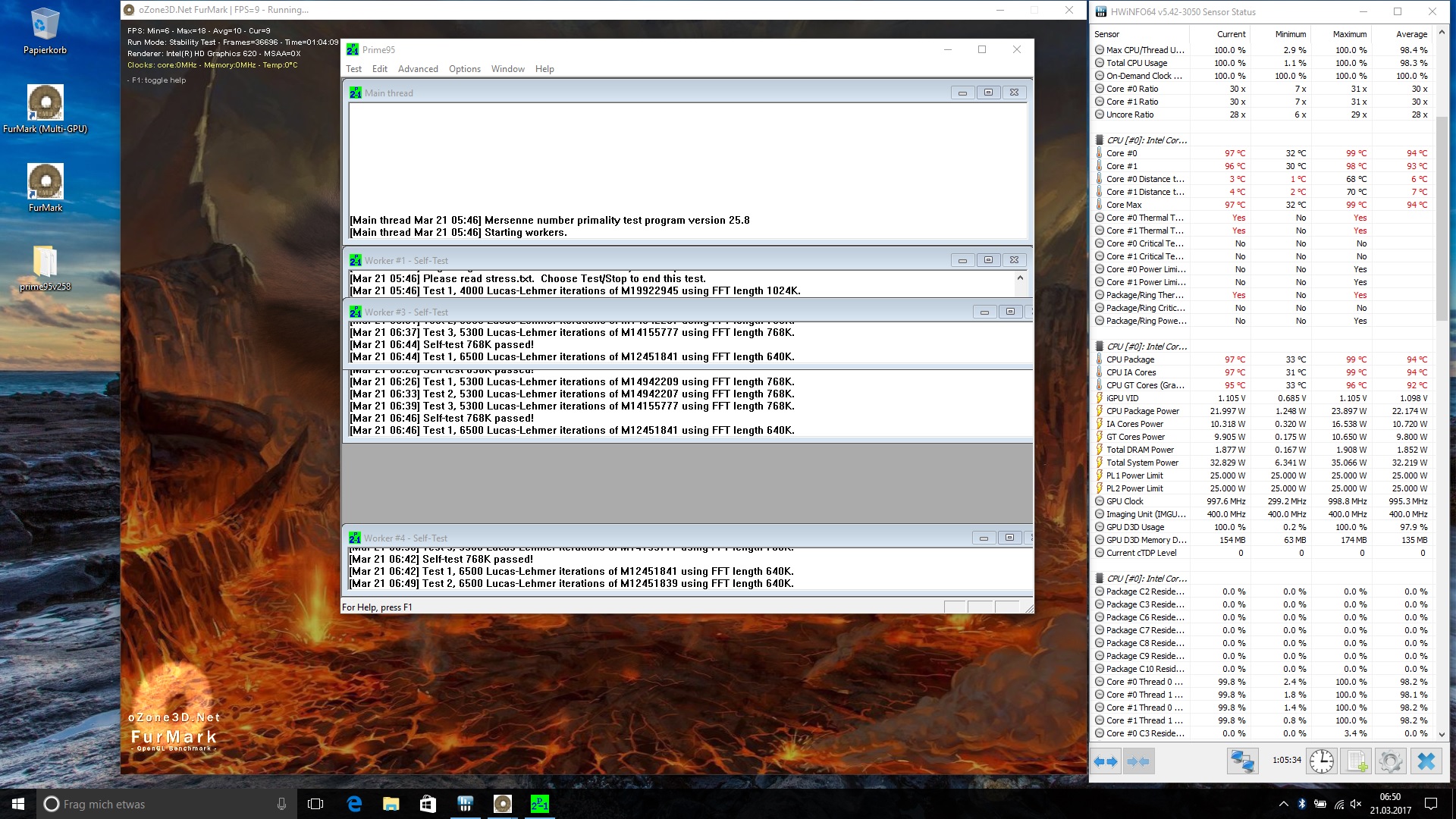Image resolution: width=1456 pixels, height=819 pixels.
Task: Launch Microsoft Edge from the taskbar
Action: [x=354, y=804]
